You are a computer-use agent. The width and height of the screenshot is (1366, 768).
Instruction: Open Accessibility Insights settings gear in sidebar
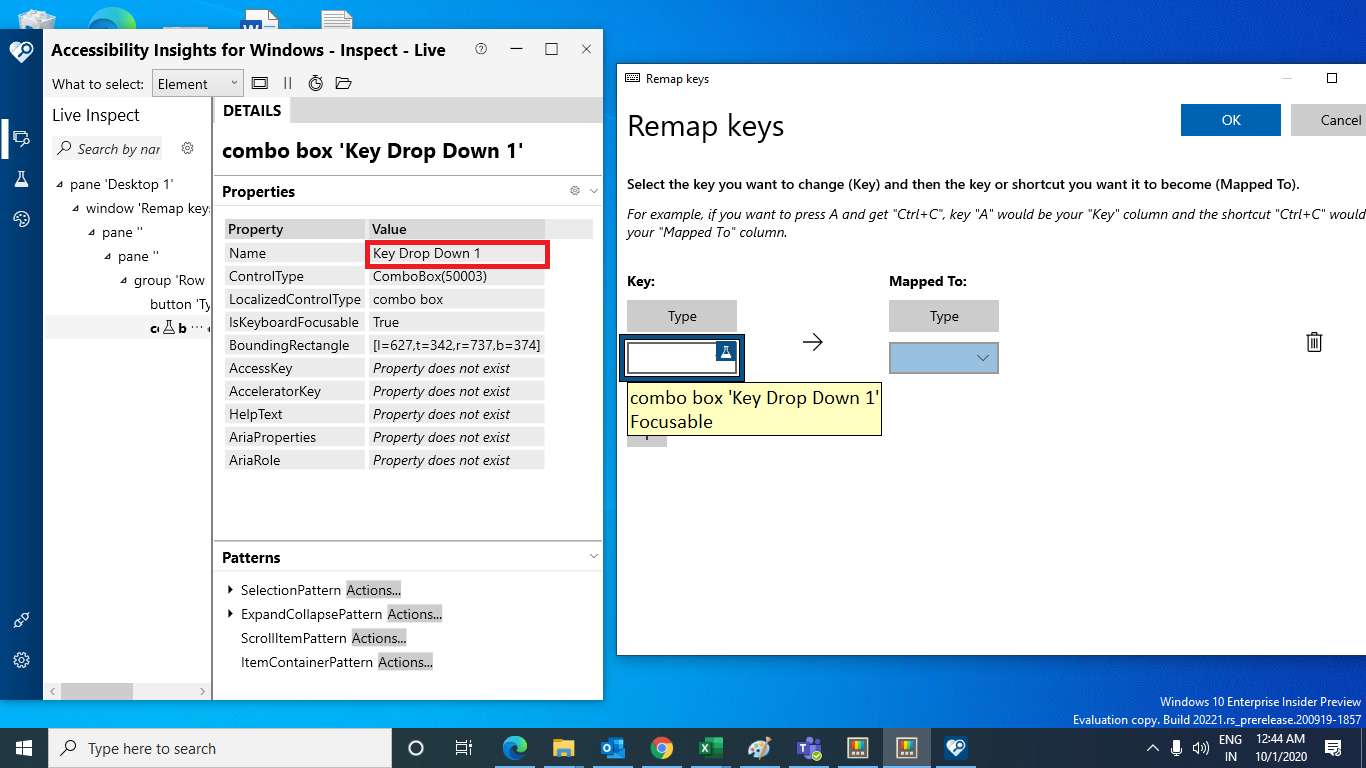click(x=22, y=660)
